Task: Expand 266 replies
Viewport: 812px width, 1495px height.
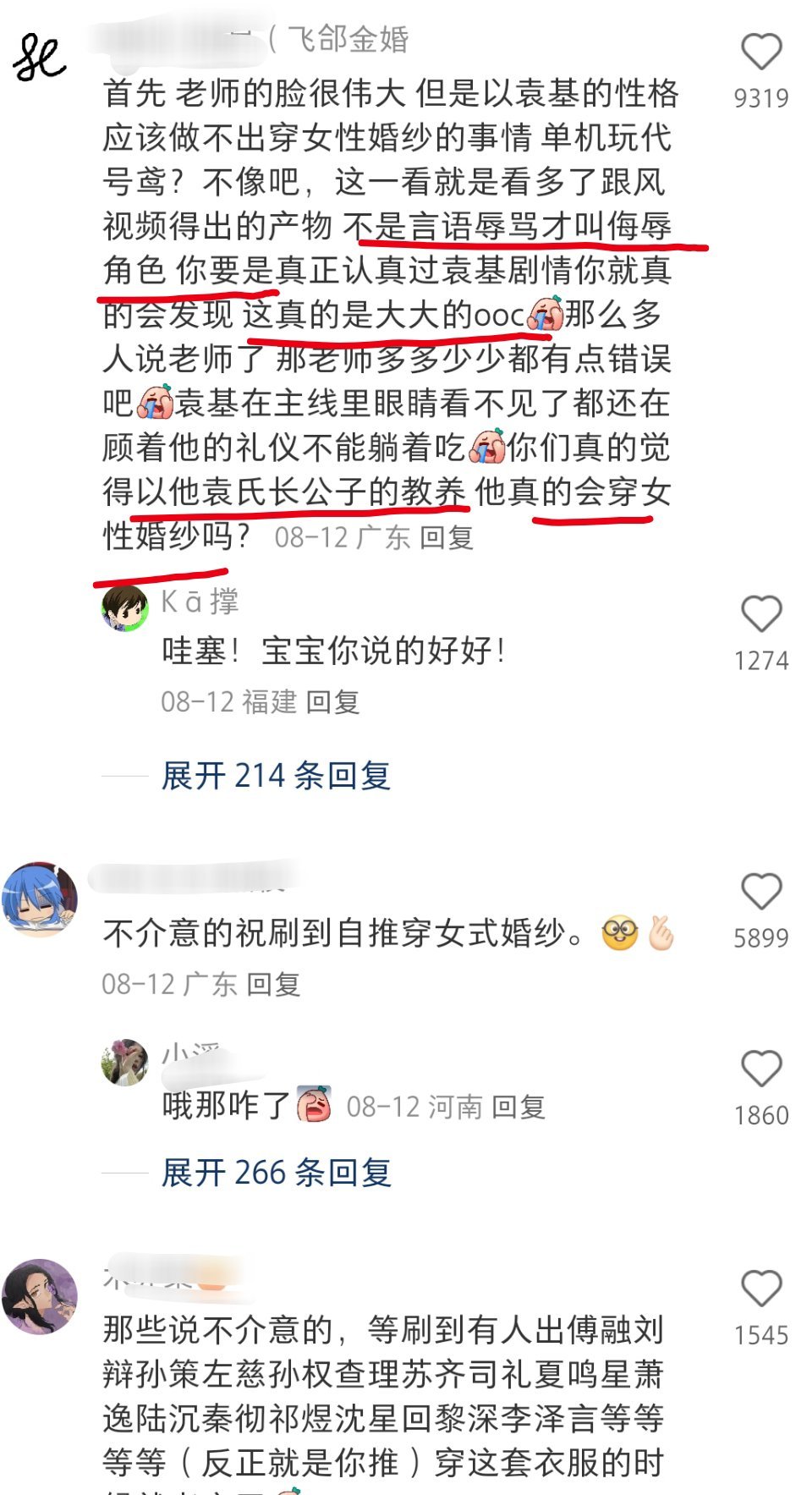Action: [276, 1173]
